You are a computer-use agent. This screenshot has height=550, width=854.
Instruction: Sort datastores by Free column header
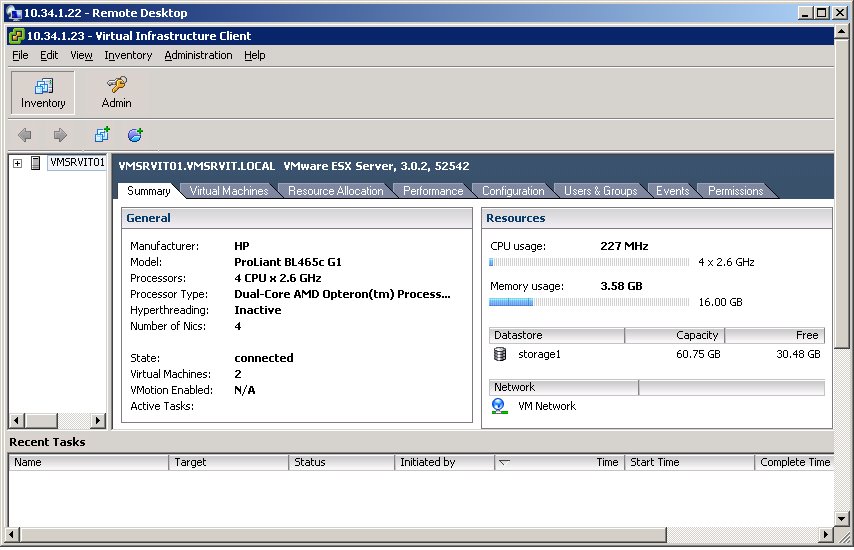coord(774,335)
